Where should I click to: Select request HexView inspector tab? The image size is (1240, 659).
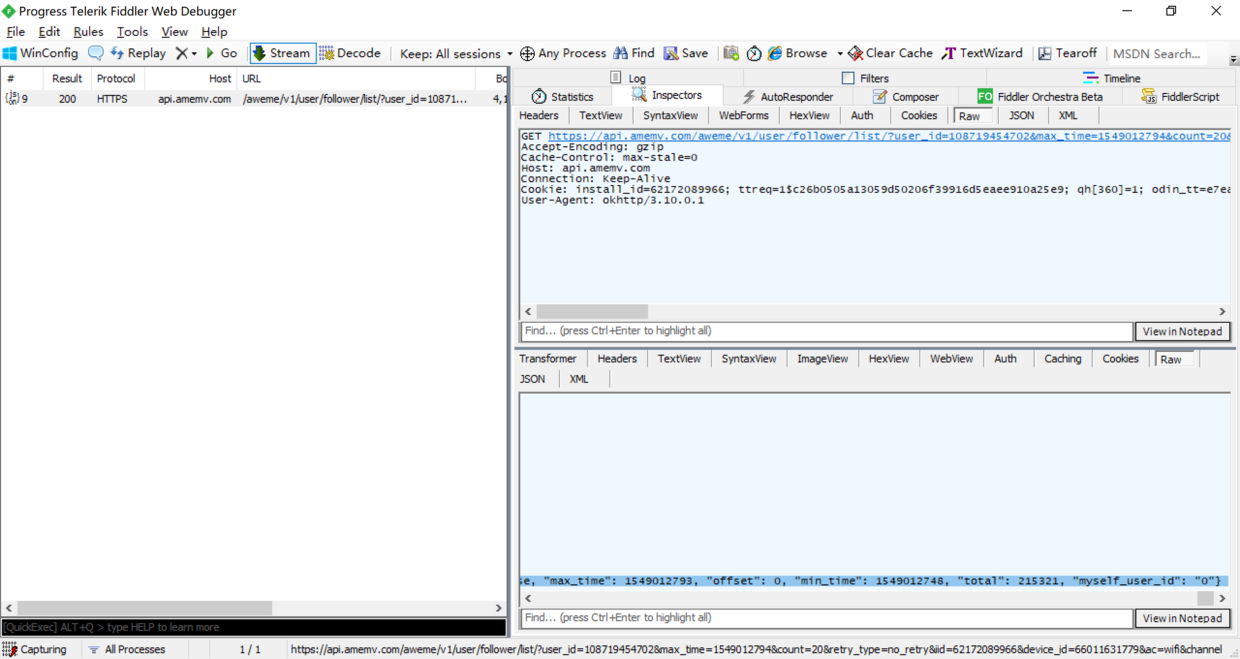[x=809, y=116]
